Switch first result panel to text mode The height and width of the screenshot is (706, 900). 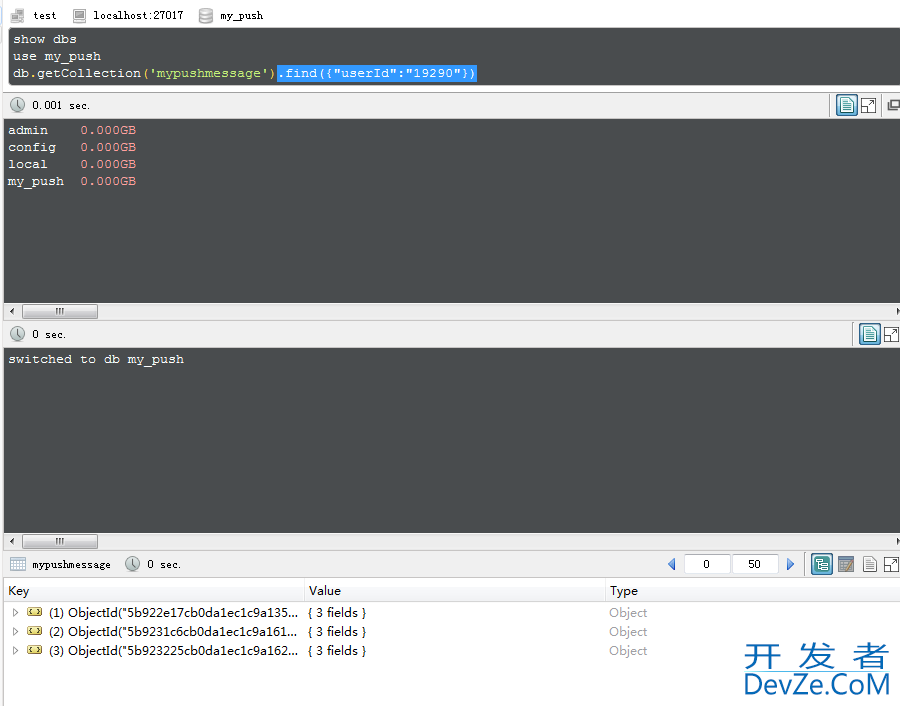pyautogui.click(x=847, y=105)
